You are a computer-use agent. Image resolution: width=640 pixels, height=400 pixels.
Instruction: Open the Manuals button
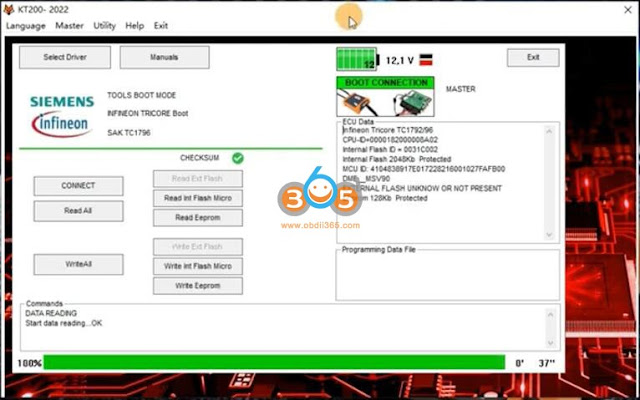(x=164, y=57)
